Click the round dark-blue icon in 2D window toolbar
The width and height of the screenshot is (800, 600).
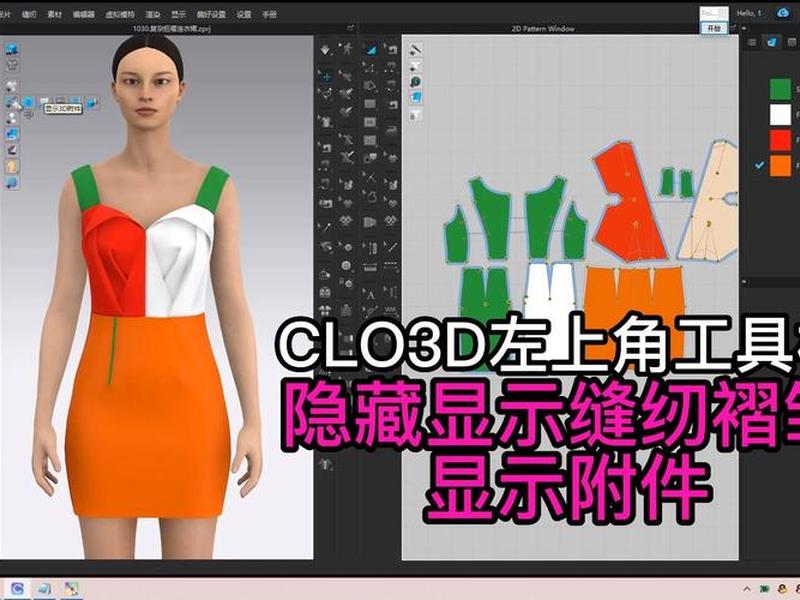(416, 82)
